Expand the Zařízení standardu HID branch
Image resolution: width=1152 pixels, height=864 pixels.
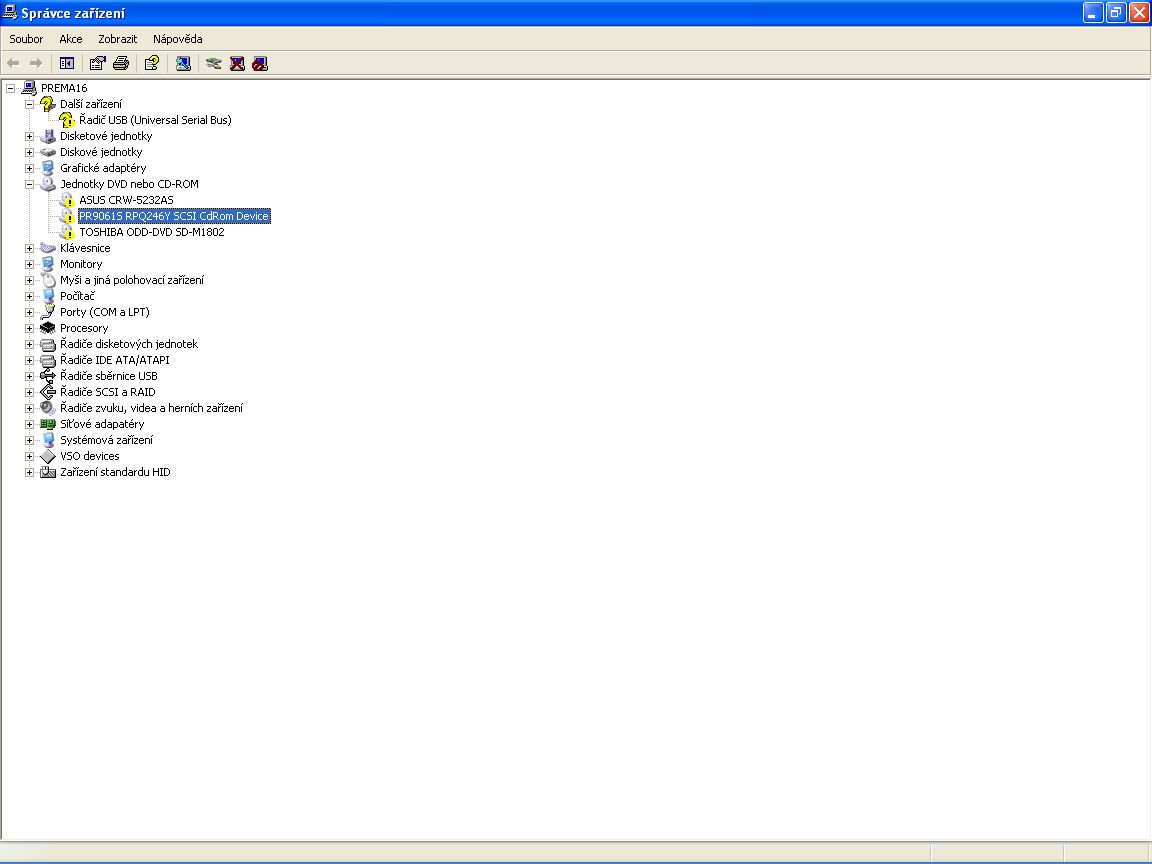click(29, 472)
